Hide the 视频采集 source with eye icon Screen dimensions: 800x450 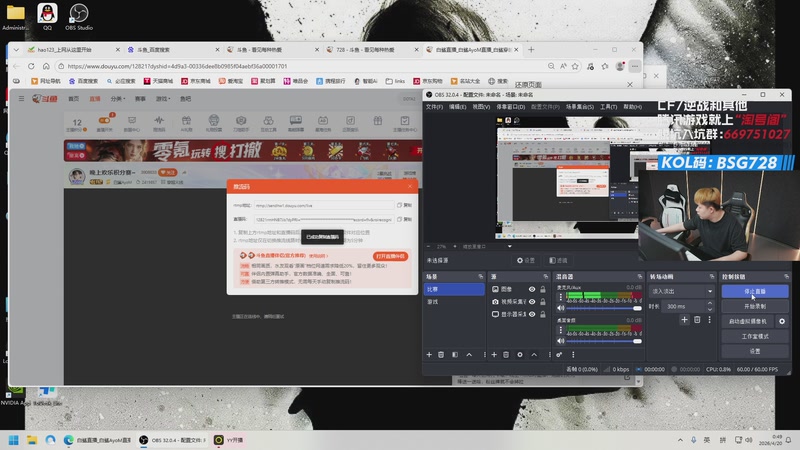[532, 302]
